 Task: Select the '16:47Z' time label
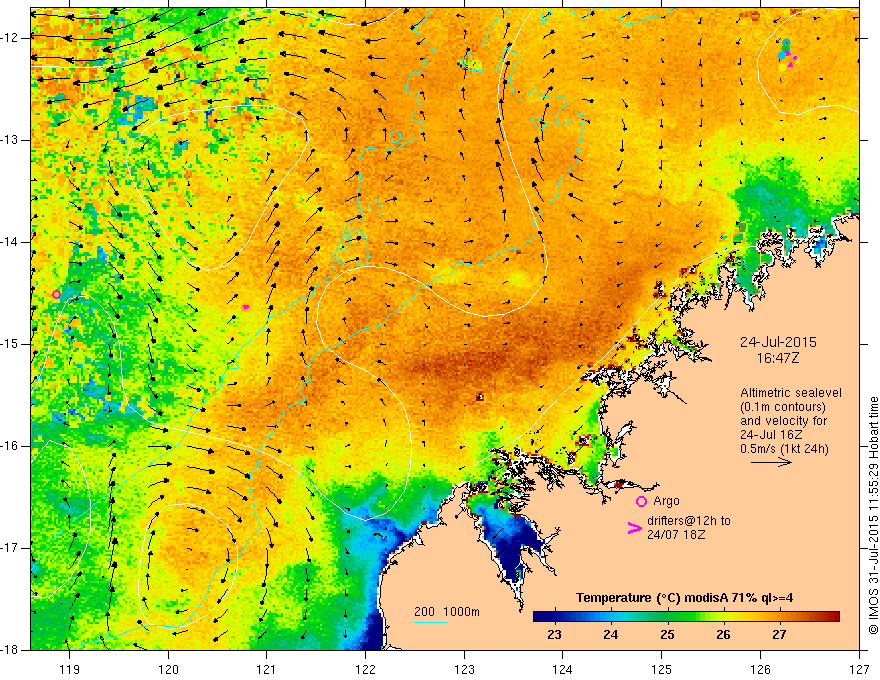[x=777, y=358]
